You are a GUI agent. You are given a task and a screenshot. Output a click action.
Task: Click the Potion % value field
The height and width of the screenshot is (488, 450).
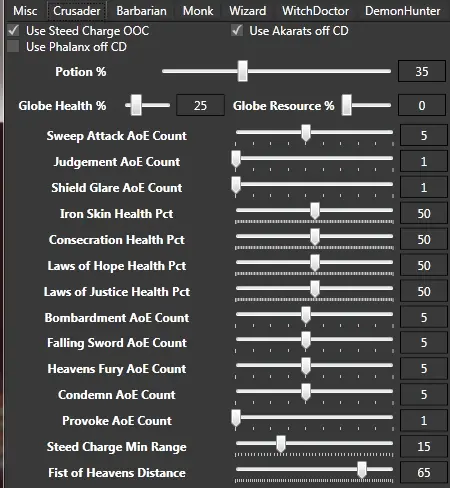[x=422, y=71]
